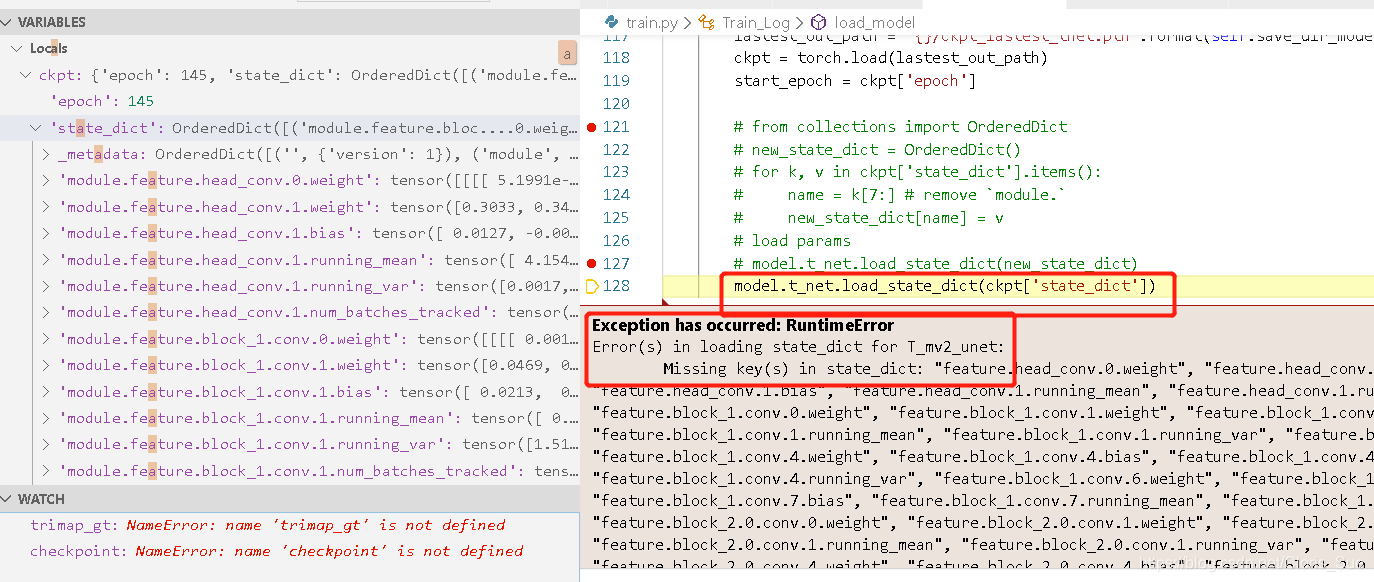Collapse the ckpt variable node
1374x582 pixels.
pos(26,75)
